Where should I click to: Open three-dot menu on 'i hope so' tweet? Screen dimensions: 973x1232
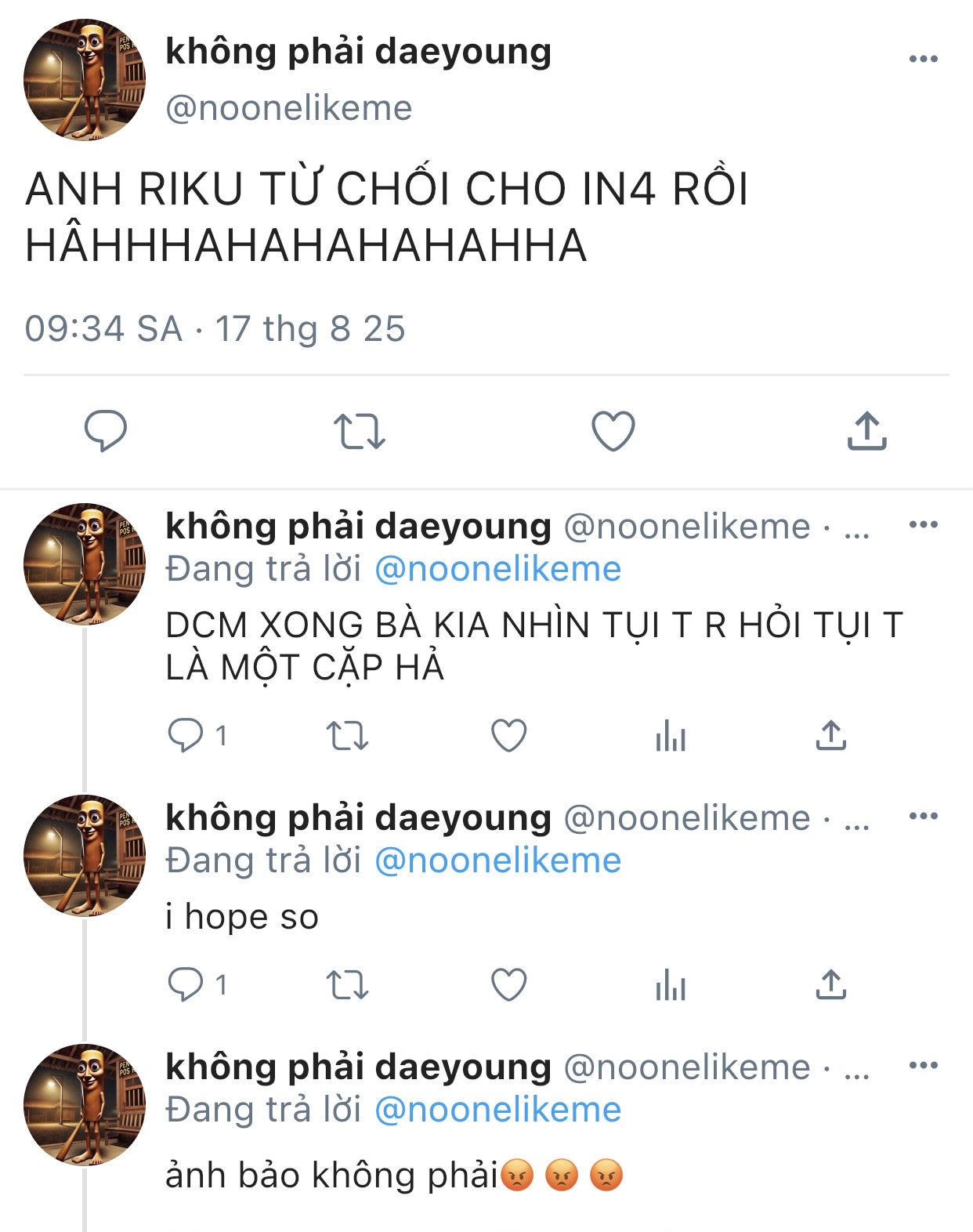point(924,816)
